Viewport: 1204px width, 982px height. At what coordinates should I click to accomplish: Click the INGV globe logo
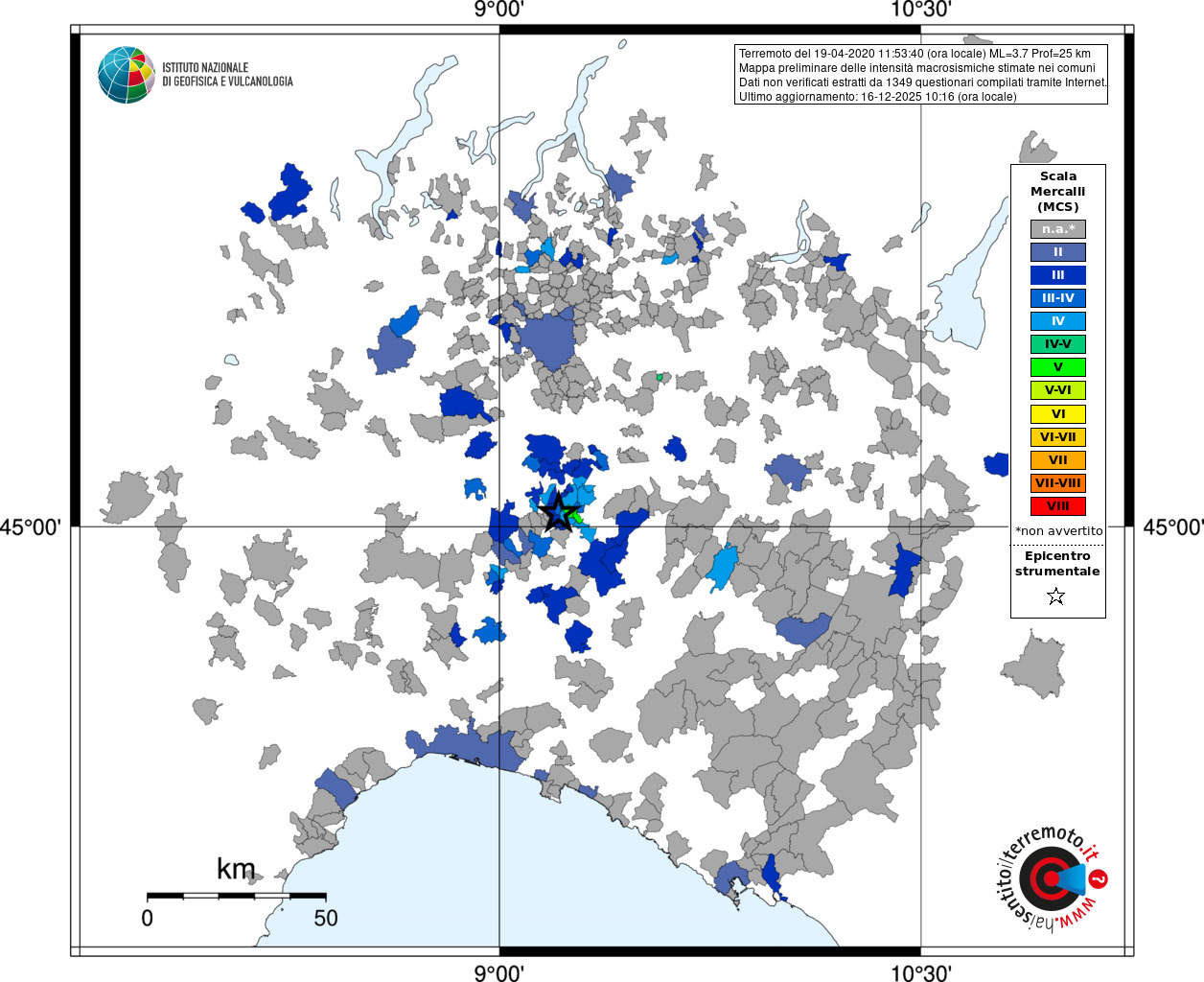pyautogui.click(x=126, y=75)
